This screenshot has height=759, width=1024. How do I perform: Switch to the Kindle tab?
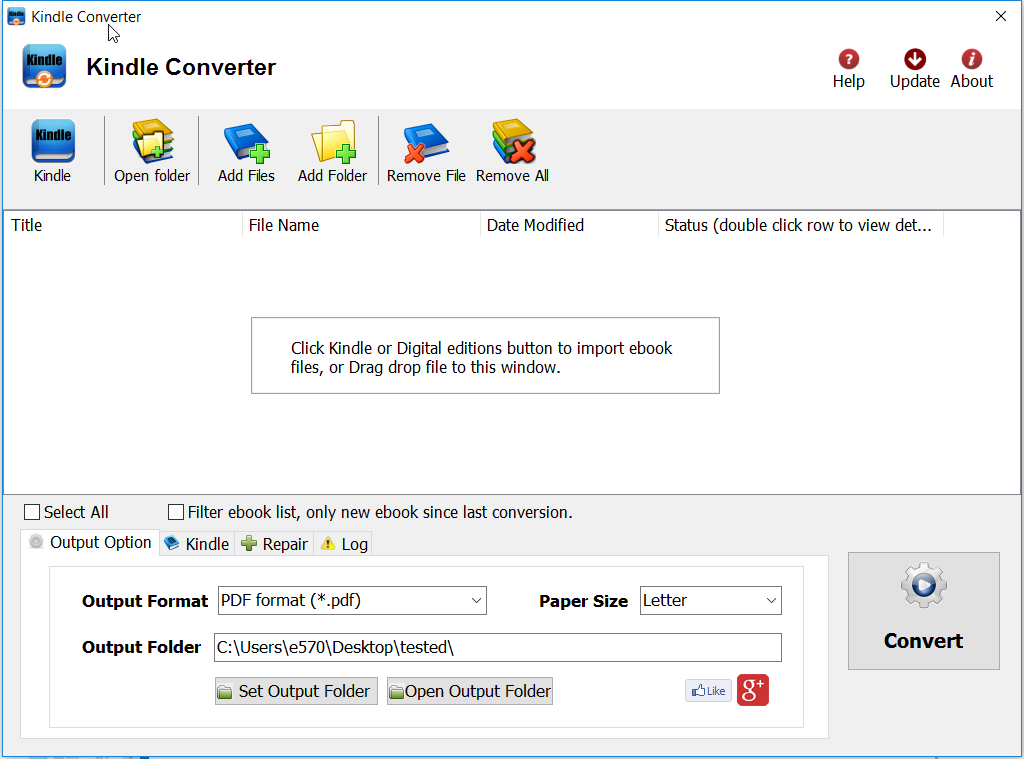tap(197, 544)
